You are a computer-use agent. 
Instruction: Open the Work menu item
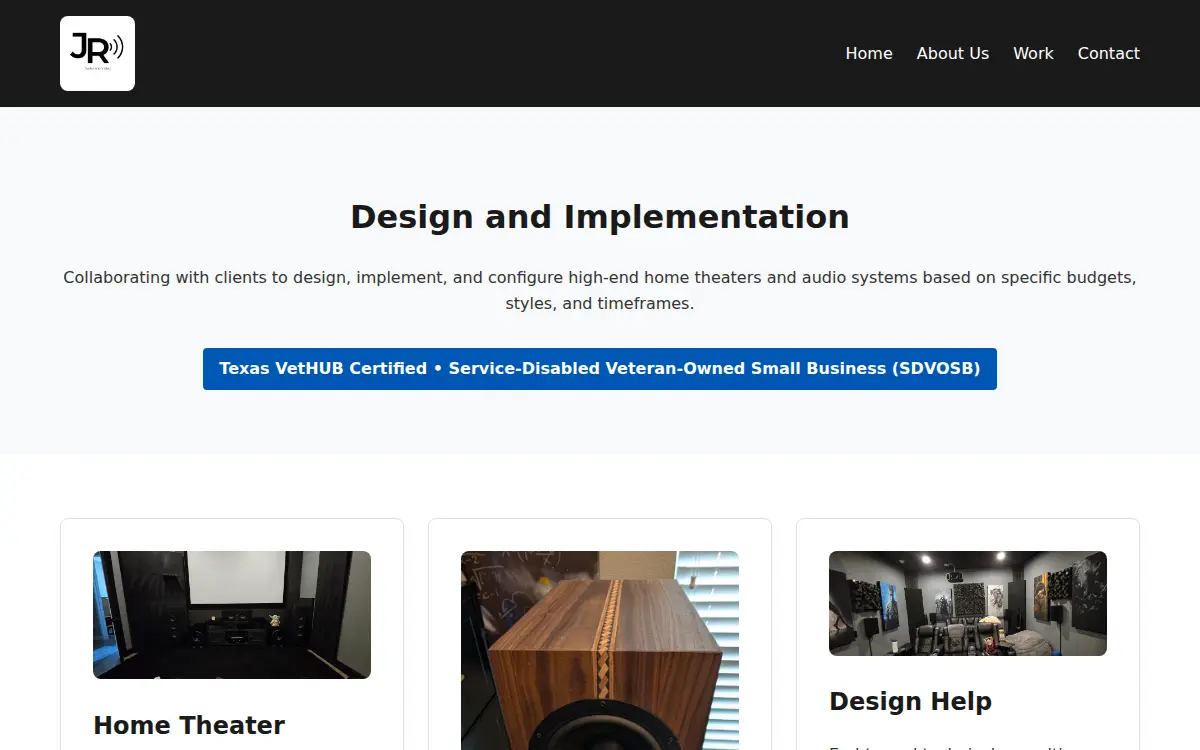(1033, 53)
